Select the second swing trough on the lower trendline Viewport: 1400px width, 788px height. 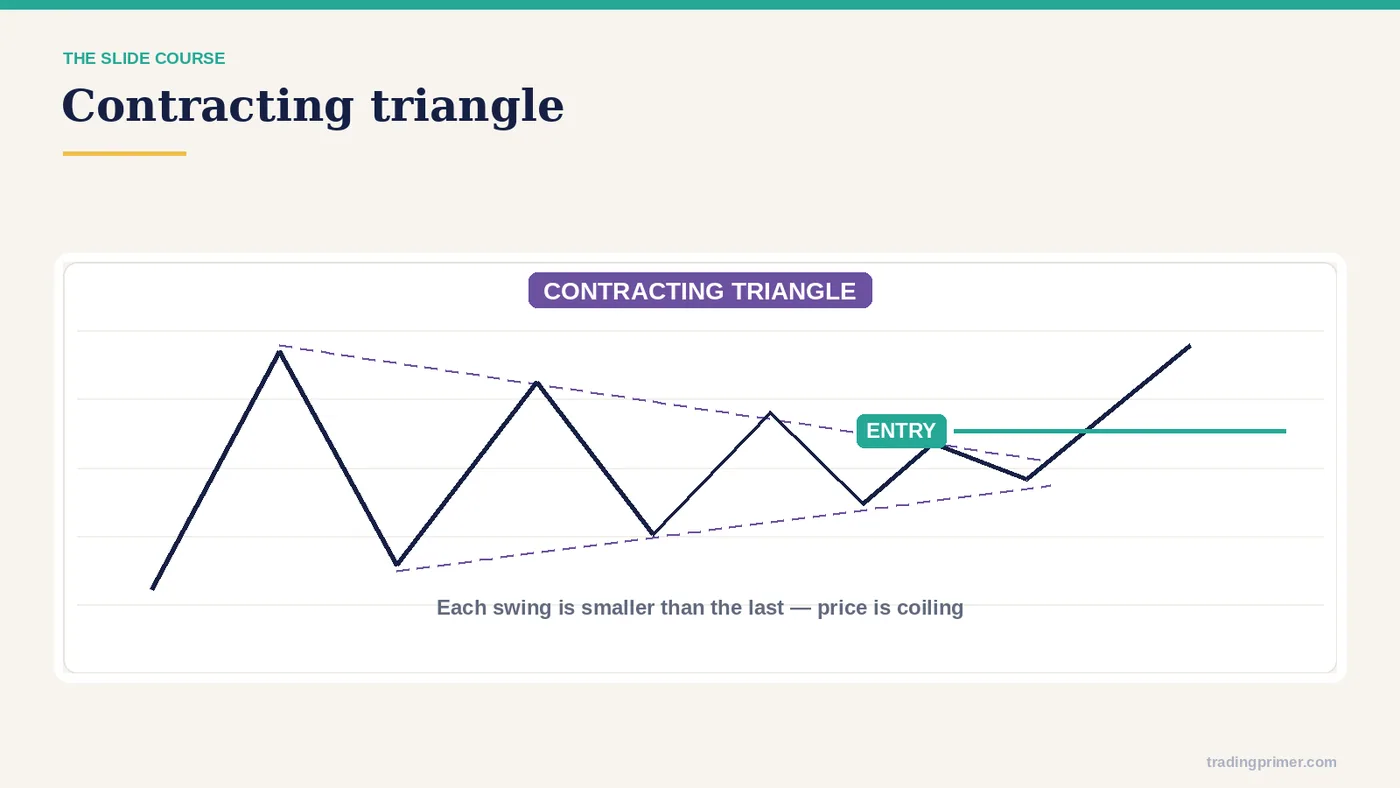click(x=653, y=534)
